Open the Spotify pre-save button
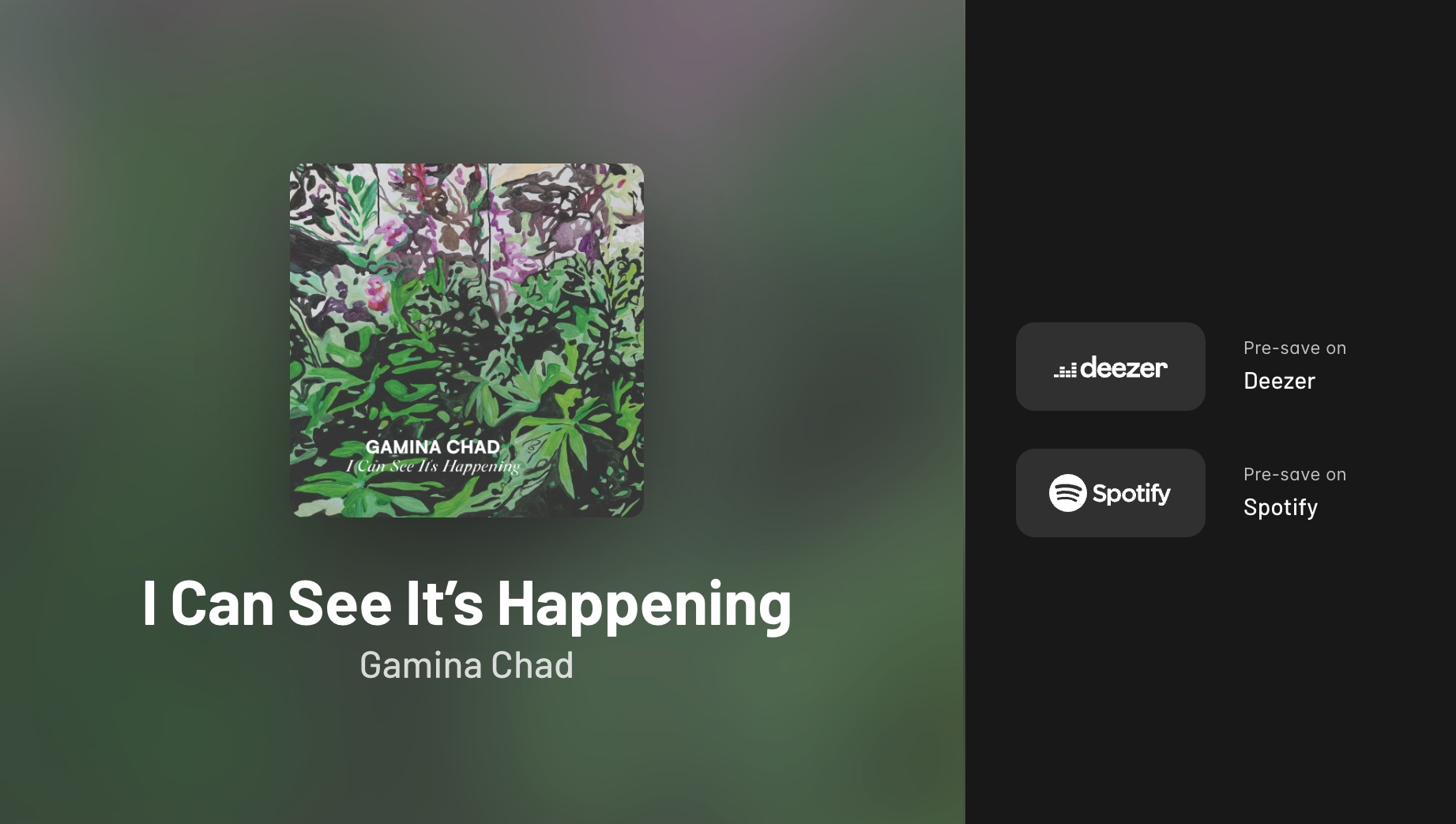Viewport: 1456px width, 824px height. (x=1110, y=493)
